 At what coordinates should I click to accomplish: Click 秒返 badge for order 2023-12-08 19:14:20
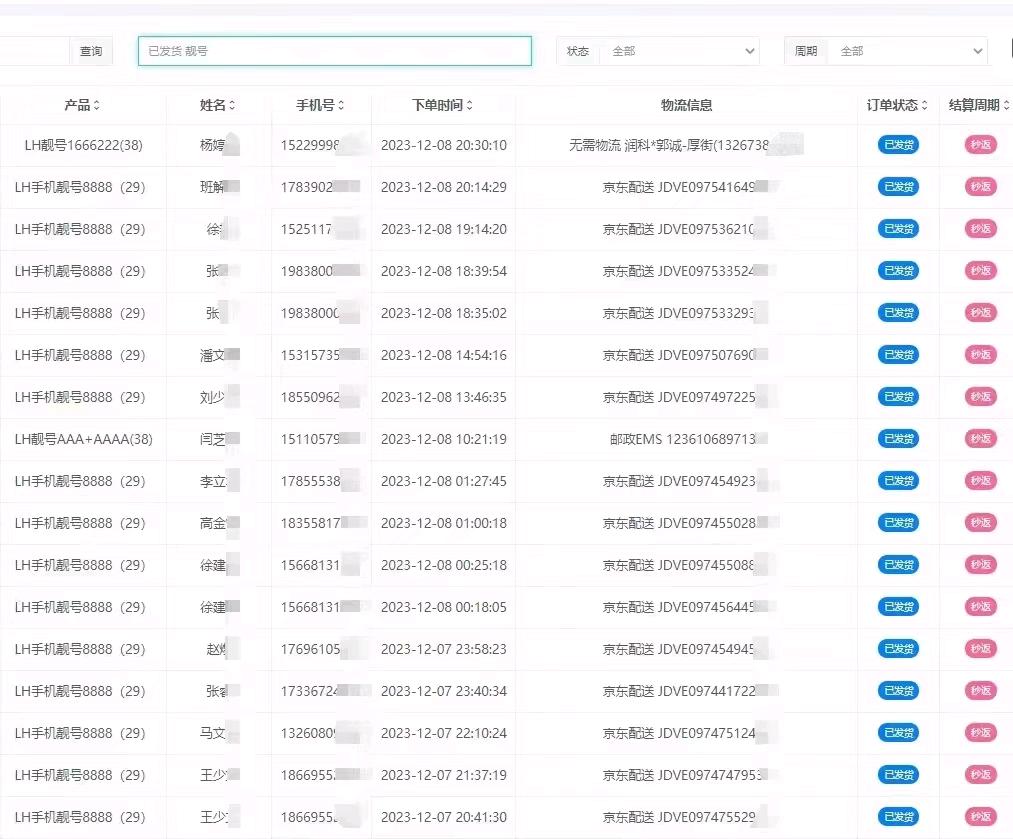pyautogui.click(x=981, y=229)
